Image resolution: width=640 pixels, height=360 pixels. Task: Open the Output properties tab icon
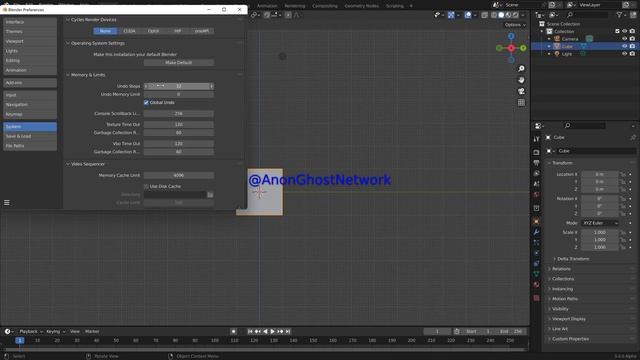pos(536,163)
